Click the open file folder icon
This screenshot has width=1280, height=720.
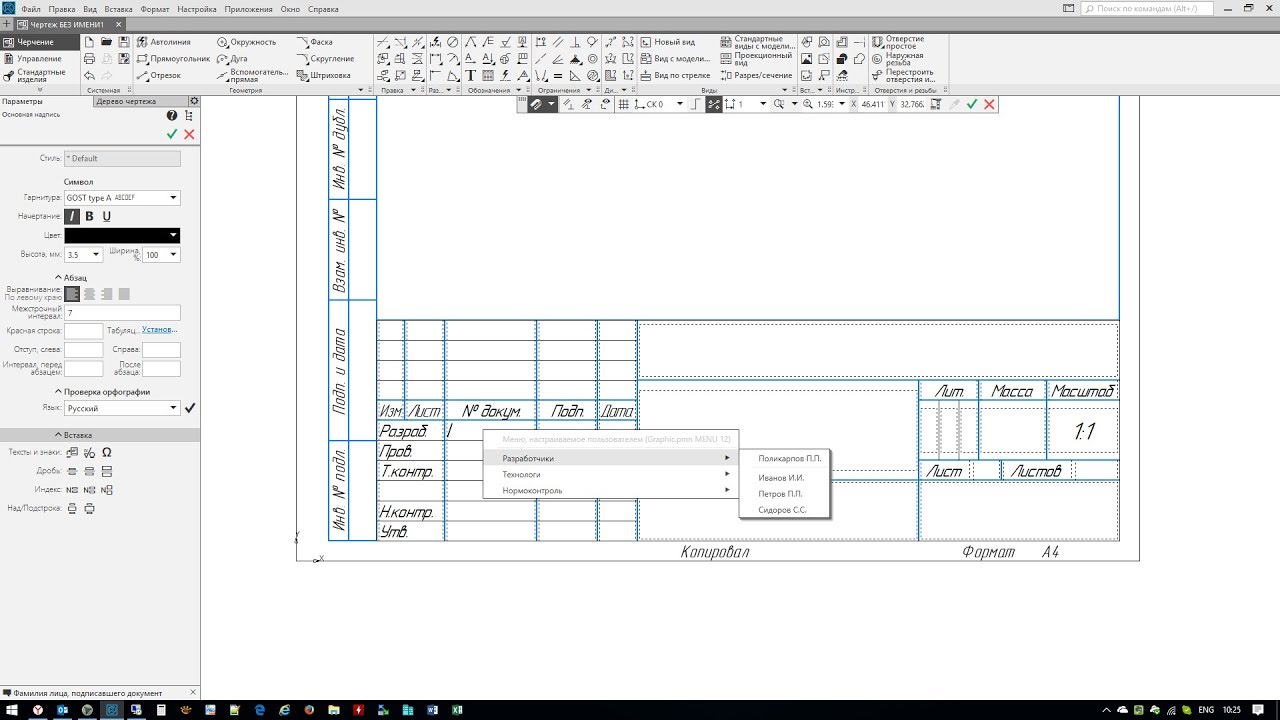(x=107, y=42)
